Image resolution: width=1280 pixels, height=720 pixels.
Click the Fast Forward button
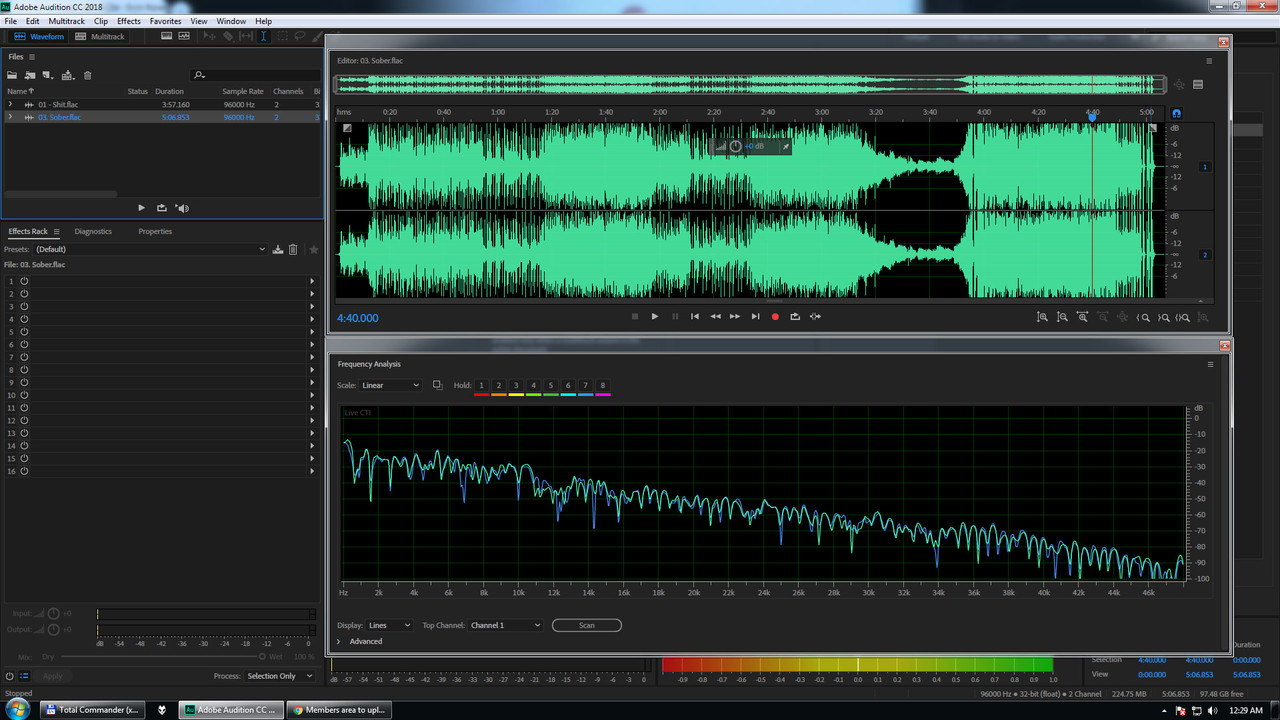[x=735, y=316]
